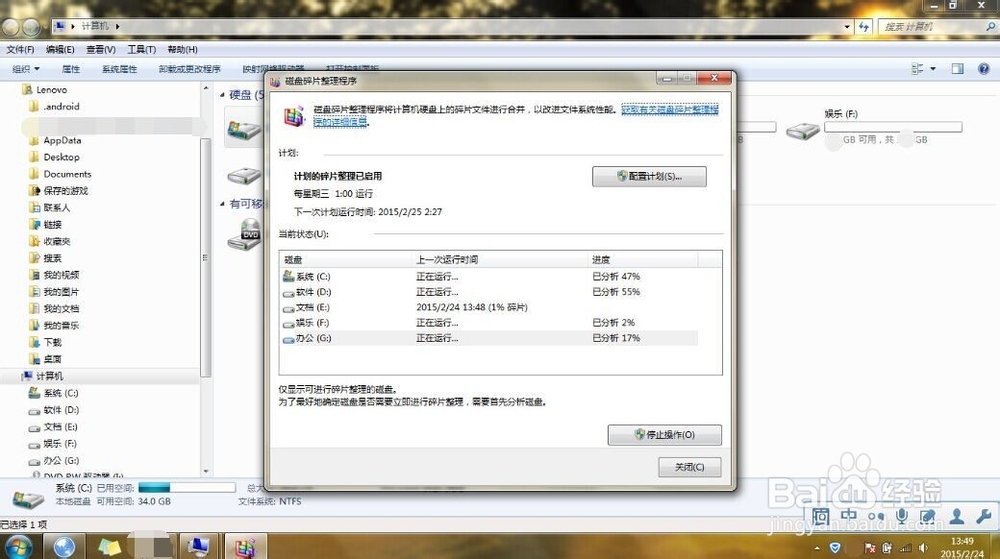Click the 磁盘 column header

point(346,259)
